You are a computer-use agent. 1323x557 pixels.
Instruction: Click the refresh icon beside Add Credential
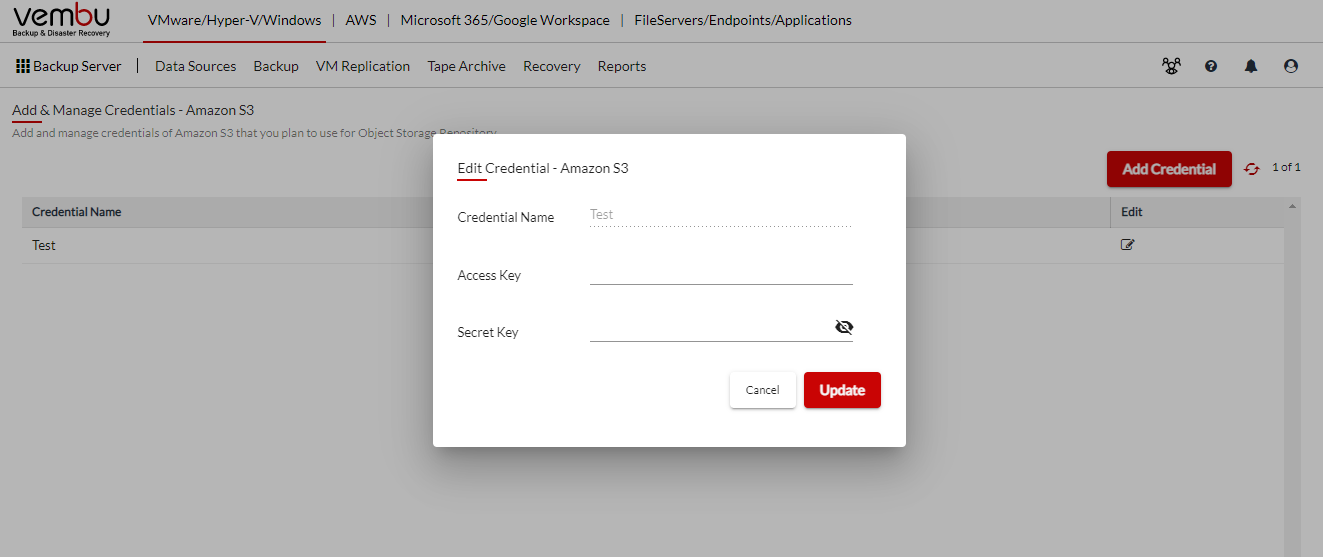(x=1251, y=169)
